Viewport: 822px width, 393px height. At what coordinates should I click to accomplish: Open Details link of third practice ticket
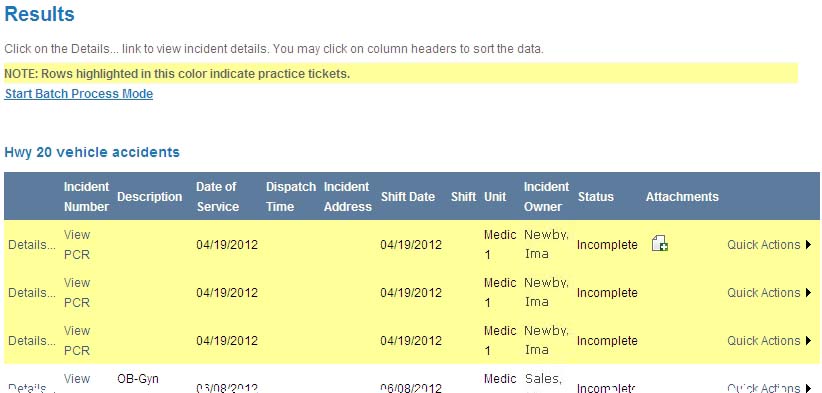(x=32, y=341)
